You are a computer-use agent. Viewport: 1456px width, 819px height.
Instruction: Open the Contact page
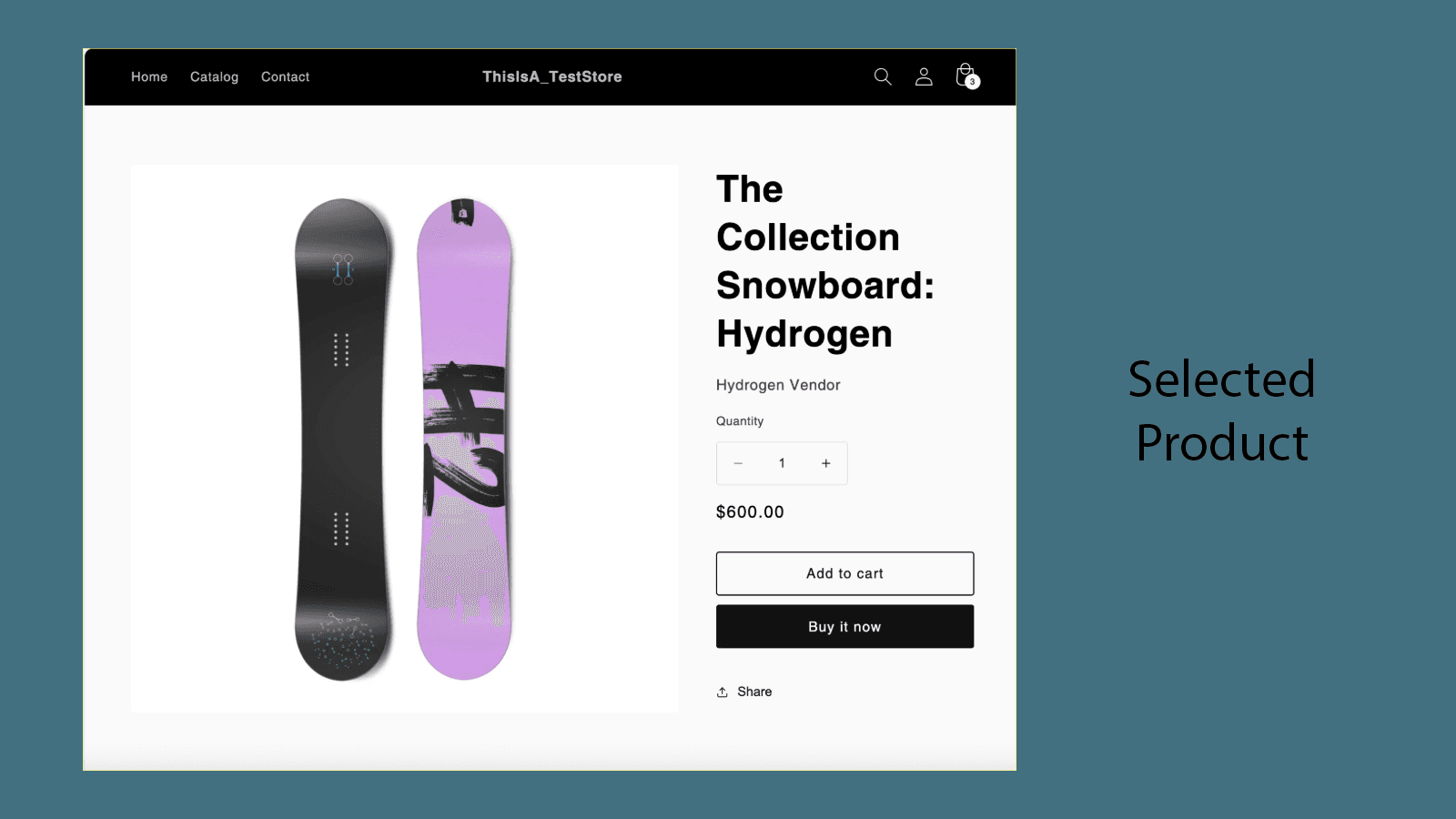point(285,76)
